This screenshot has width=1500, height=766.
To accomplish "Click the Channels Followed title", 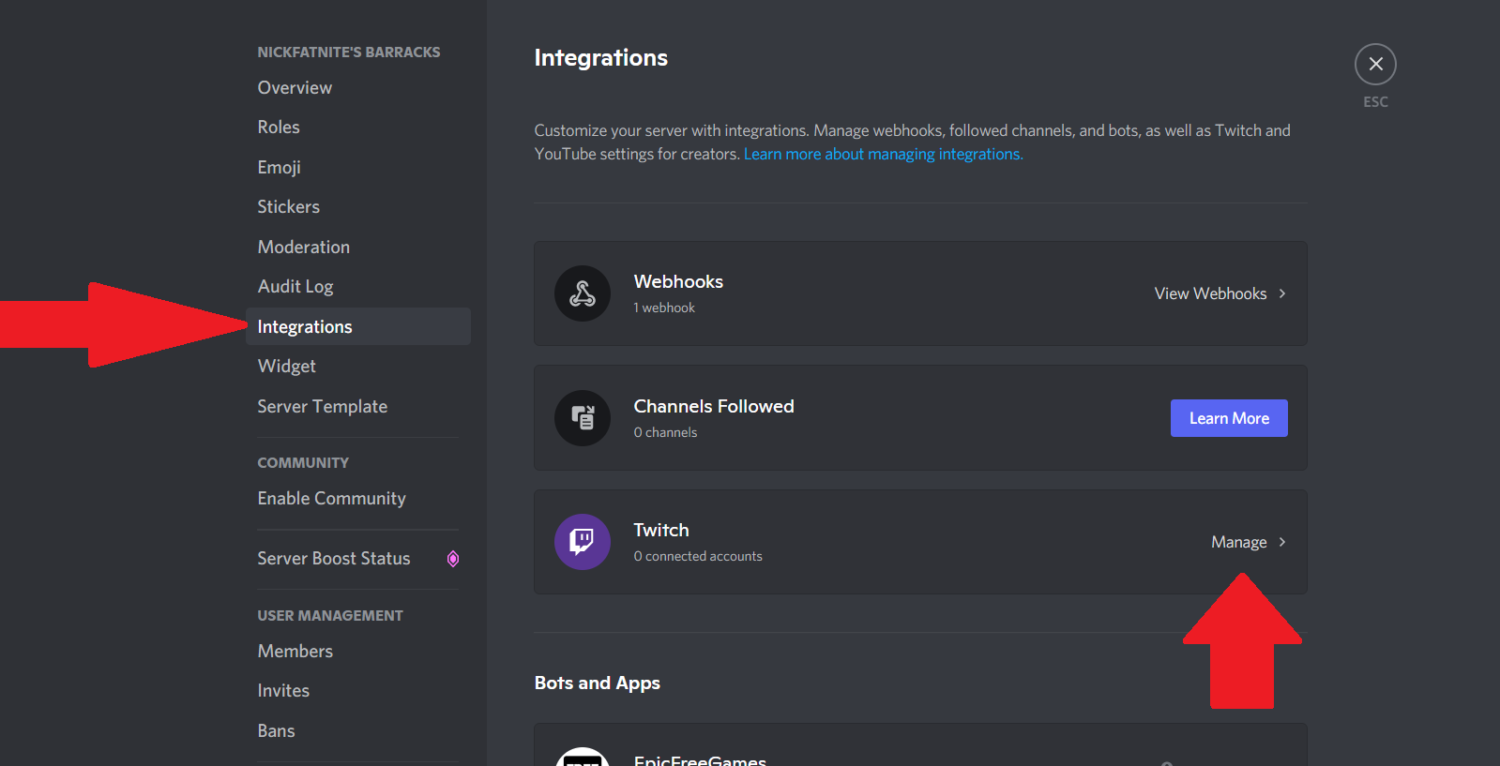I will coord(714,406).
